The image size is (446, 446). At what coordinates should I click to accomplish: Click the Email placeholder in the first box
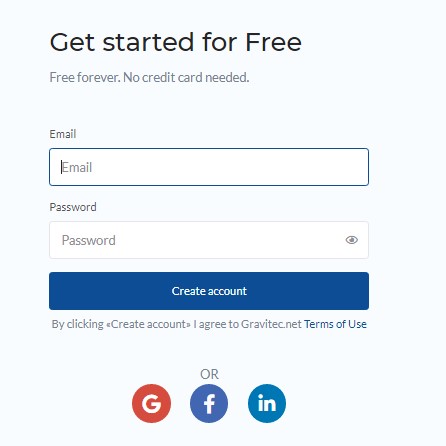(x=77, y=167)
